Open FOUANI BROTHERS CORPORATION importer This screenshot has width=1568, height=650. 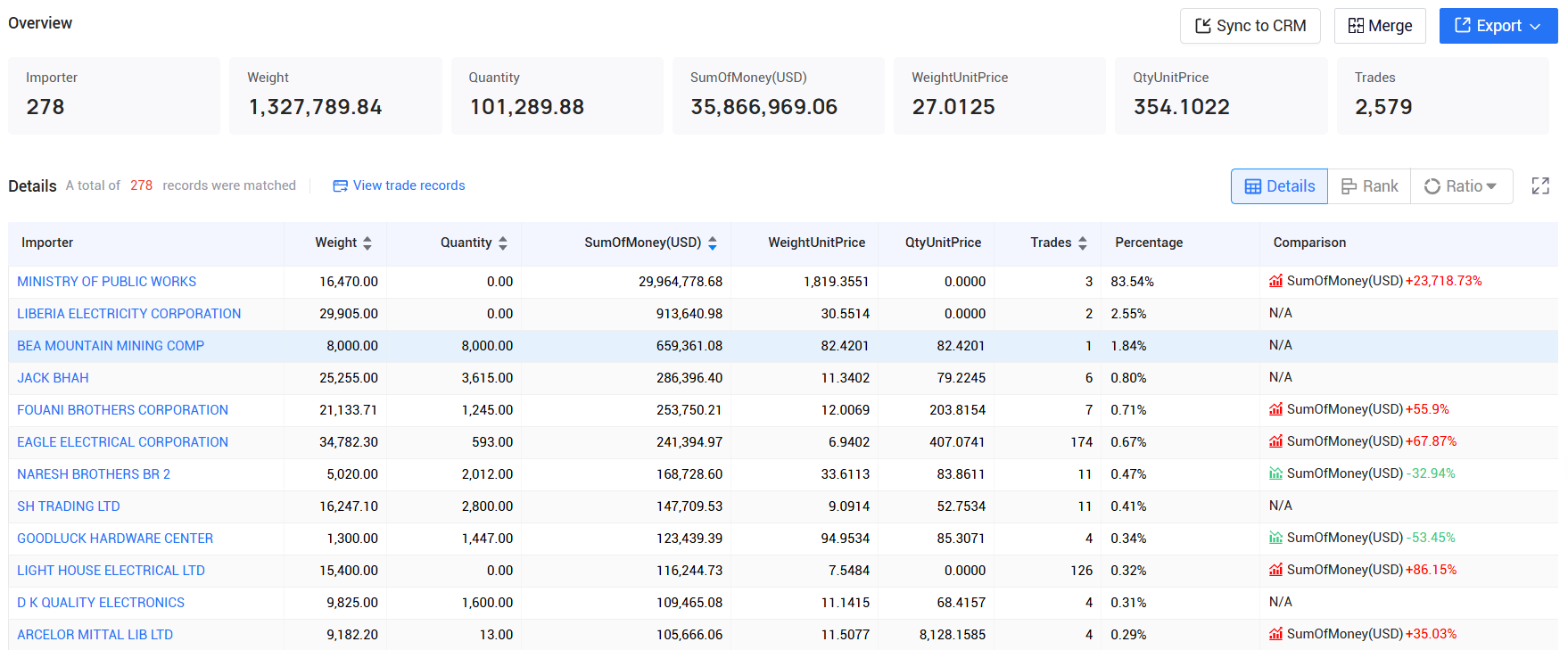[122, 410]
